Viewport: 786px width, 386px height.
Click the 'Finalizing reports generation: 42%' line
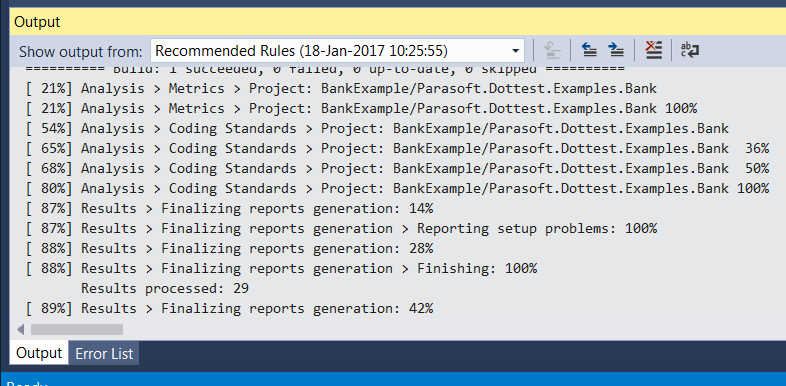click(x=229, y=309)
